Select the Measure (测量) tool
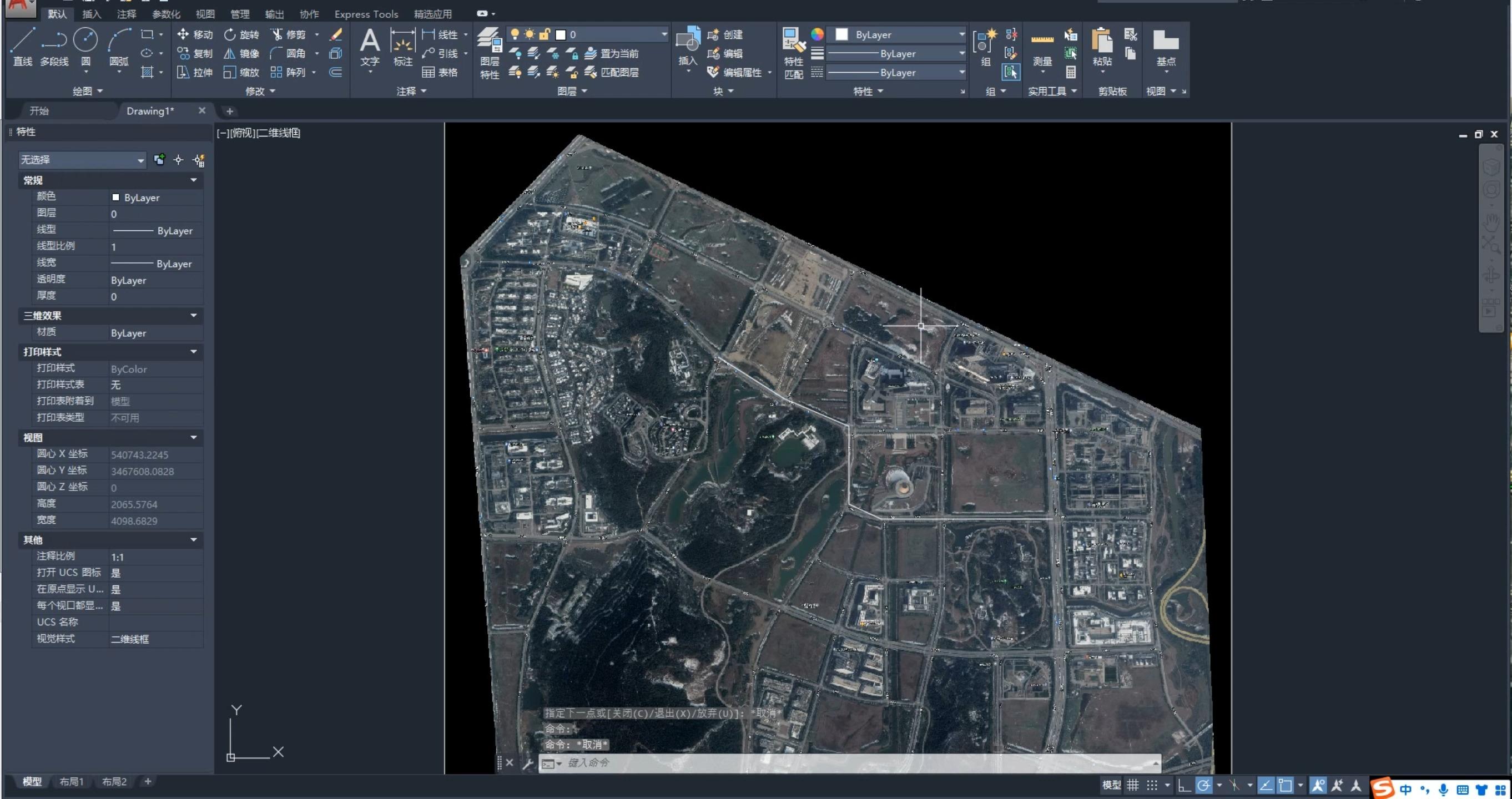Screen dimensions: 1512x799 1042,47
